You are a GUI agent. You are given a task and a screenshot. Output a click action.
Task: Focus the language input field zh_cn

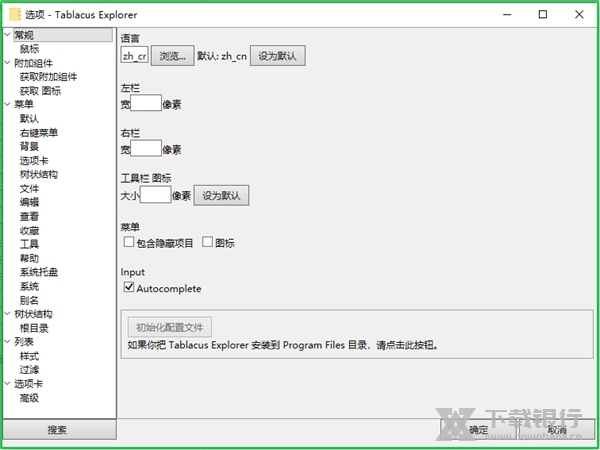[x=134, y=56]
